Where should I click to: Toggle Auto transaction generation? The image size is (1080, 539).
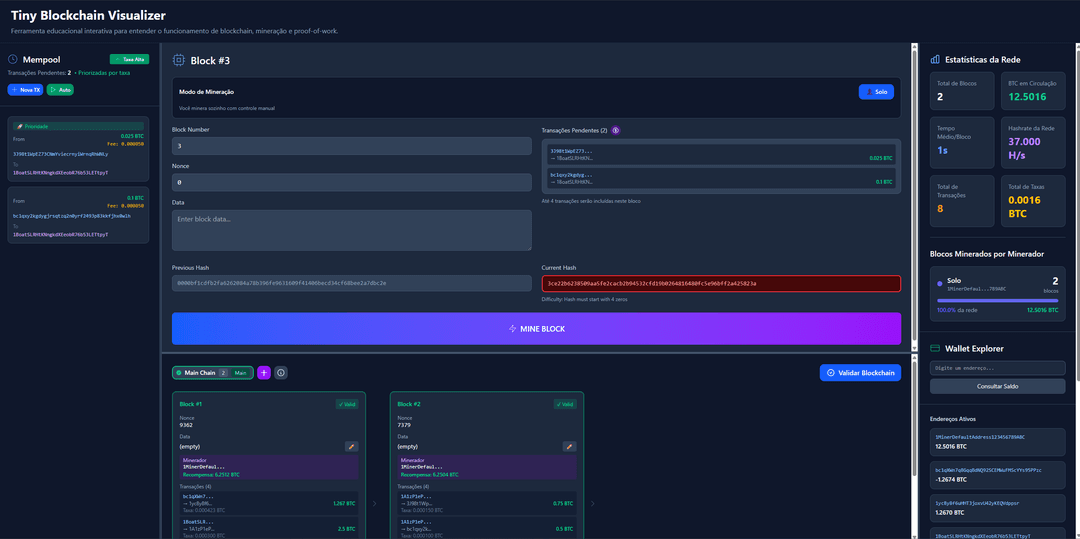click(x=59, y=90)
